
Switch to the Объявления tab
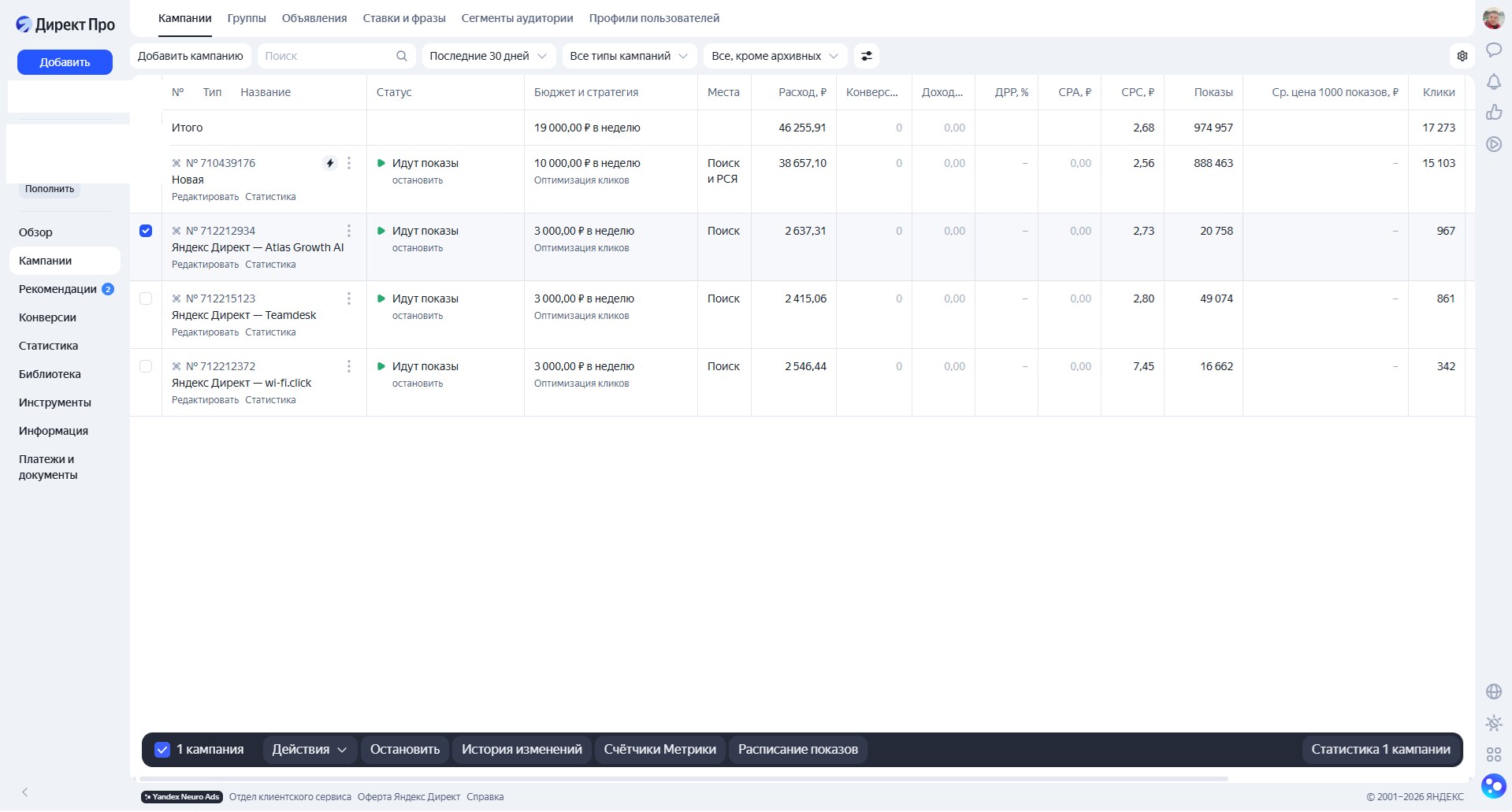click(314, 18)
